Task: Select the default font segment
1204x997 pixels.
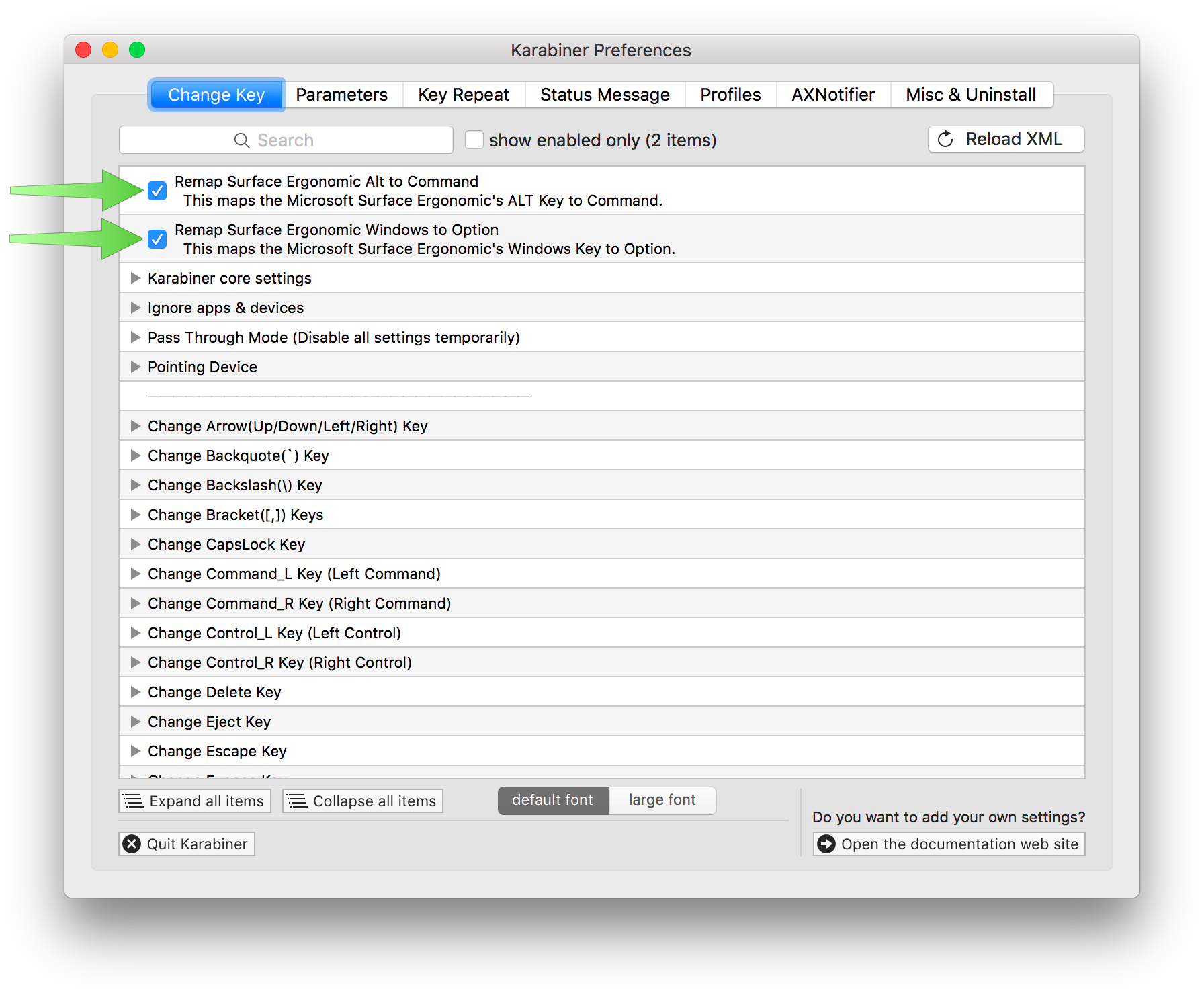Action: click(553, 800)
